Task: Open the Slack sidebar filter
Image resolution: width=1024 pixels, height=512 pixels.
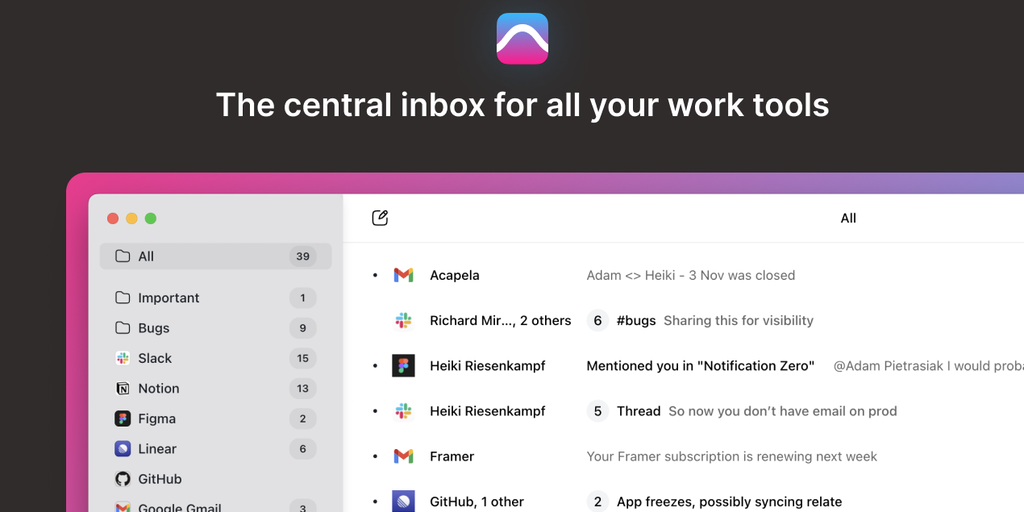Action: point(154,358)
